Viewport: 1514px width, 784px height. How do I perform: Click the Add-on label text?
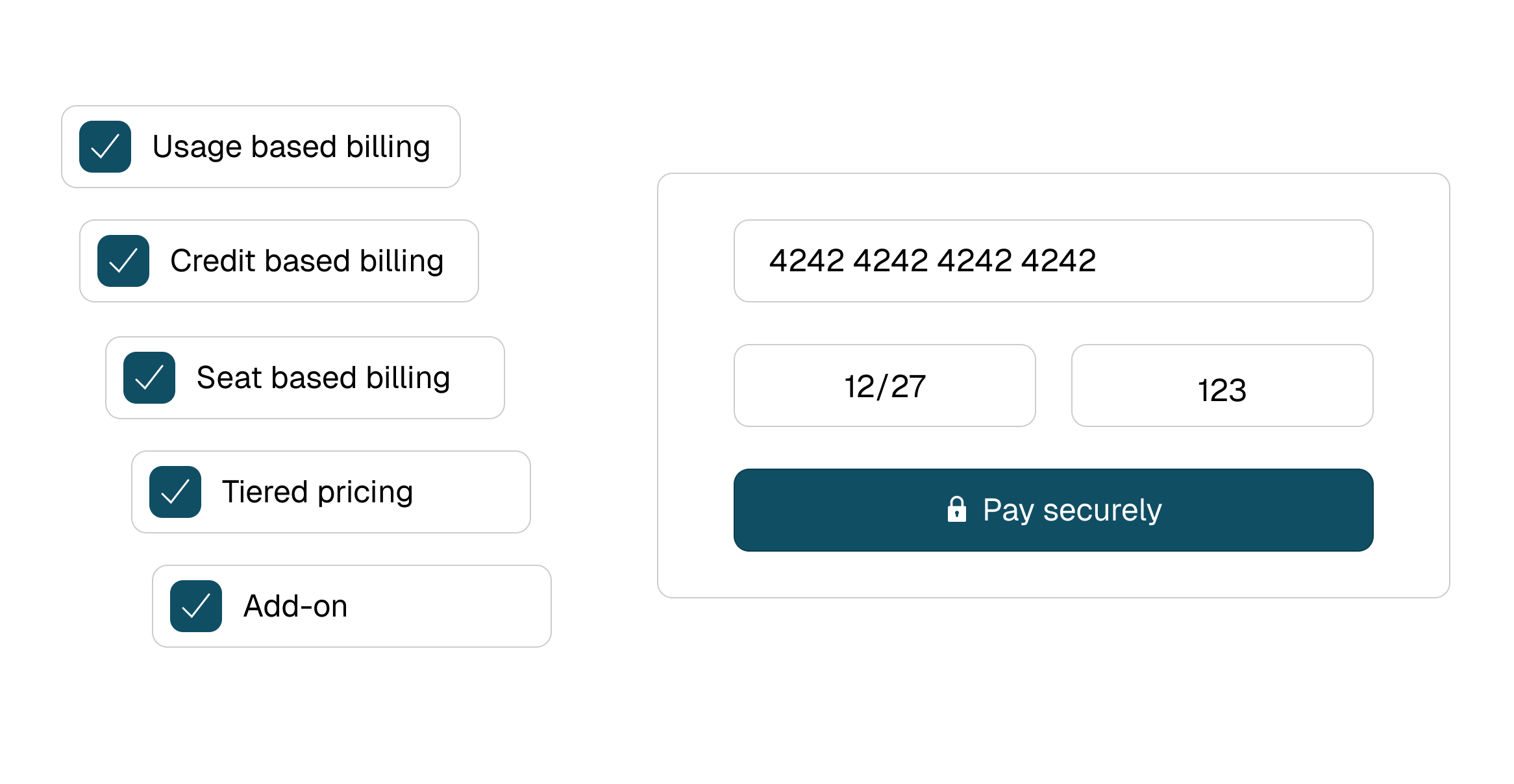(x=295, y=606)
